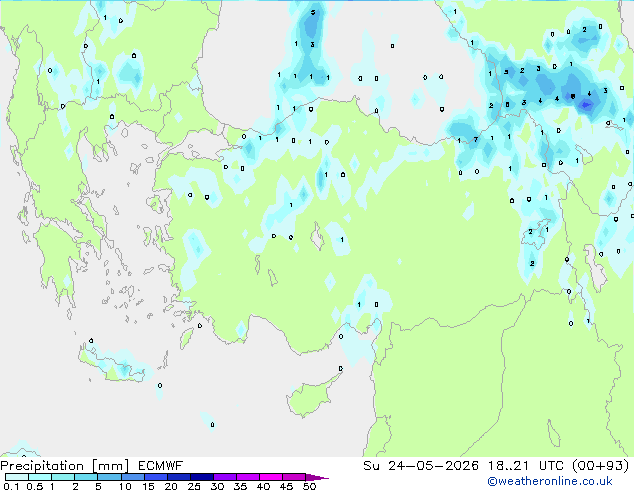This screenshot has width=634, height=490.
Task: Click the "(00+93)" forecast offset text
Action: [x=601, y=466]
